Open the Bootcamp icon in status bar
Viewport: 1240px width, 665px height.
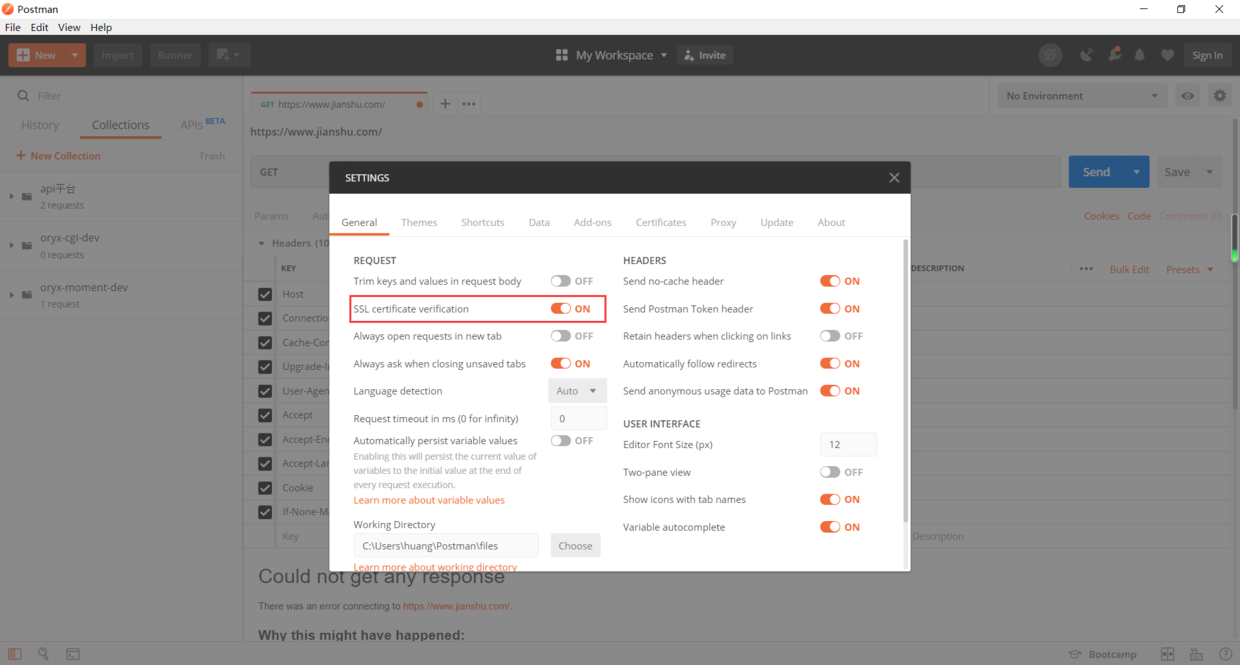tap(1075, 654)
